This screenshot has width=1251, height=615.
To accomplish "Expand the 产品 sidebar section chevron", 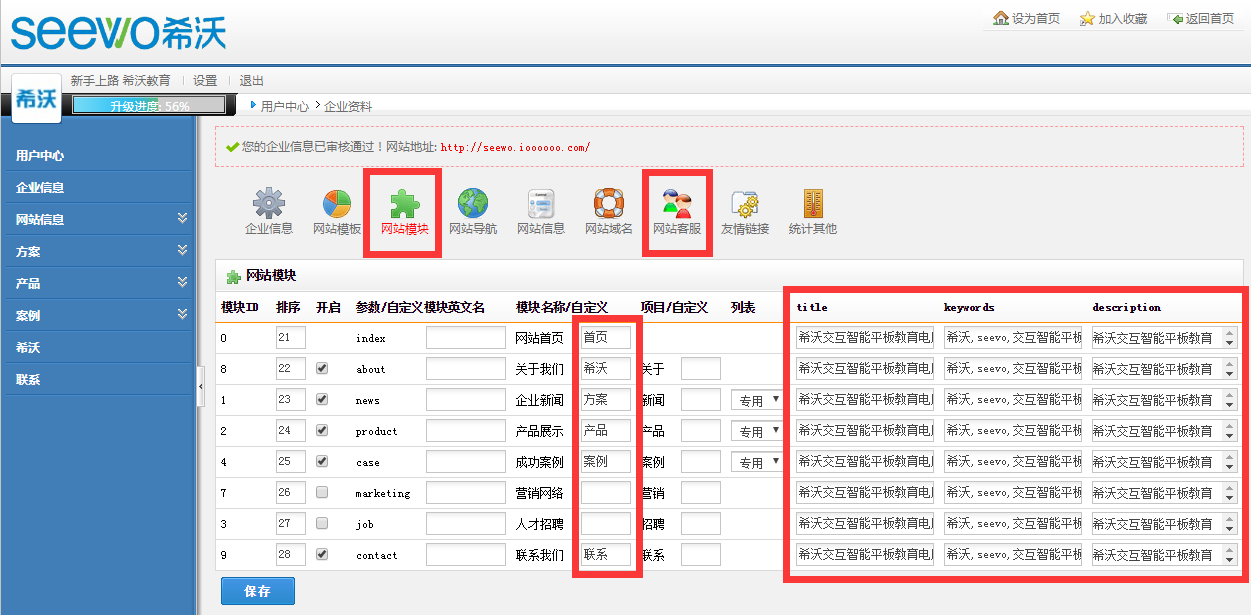I will (182, 282).
